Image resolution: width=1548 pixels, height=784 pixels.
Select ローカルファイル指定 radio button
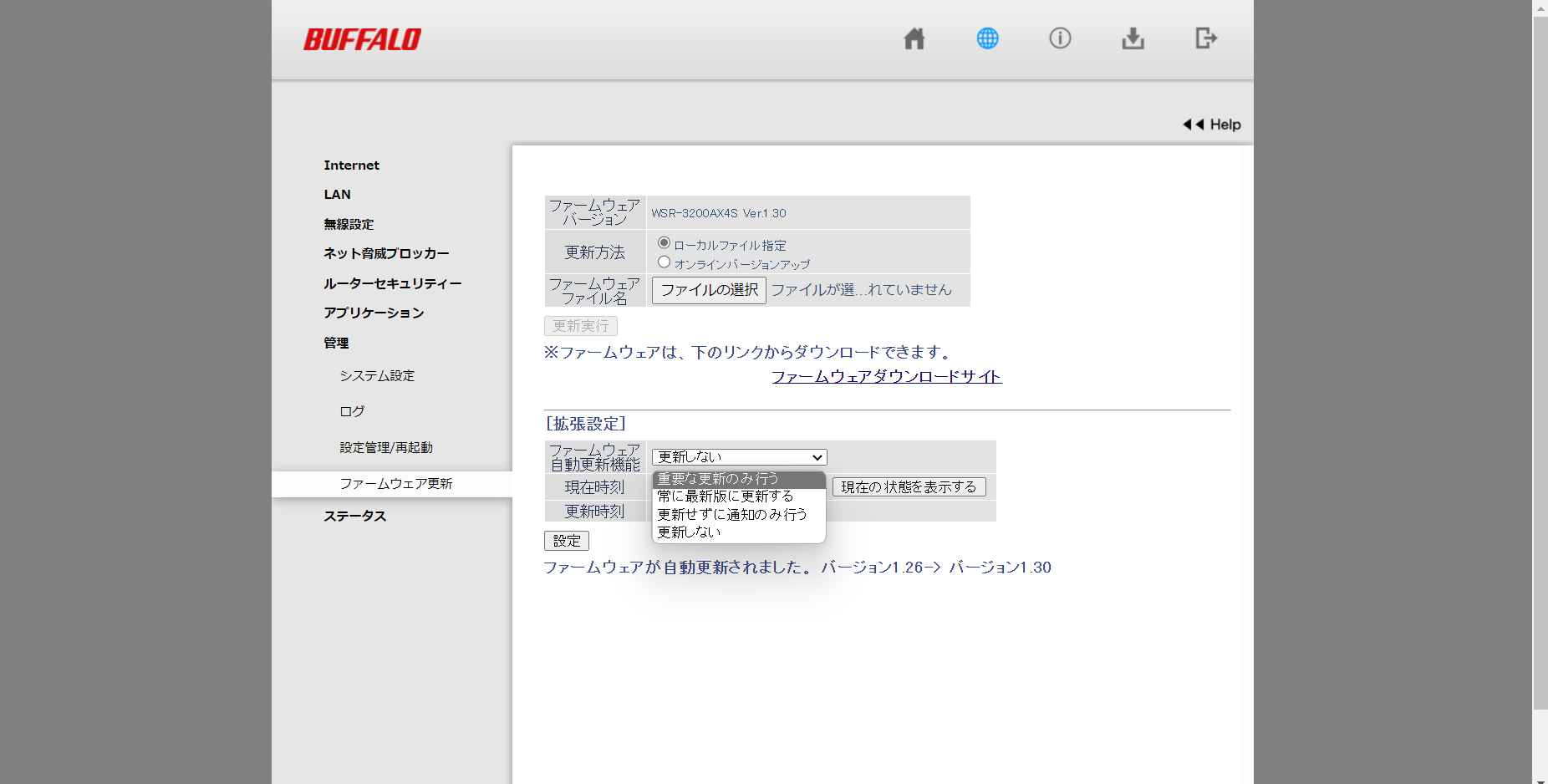pyautogui.click(x=665, y=243)
